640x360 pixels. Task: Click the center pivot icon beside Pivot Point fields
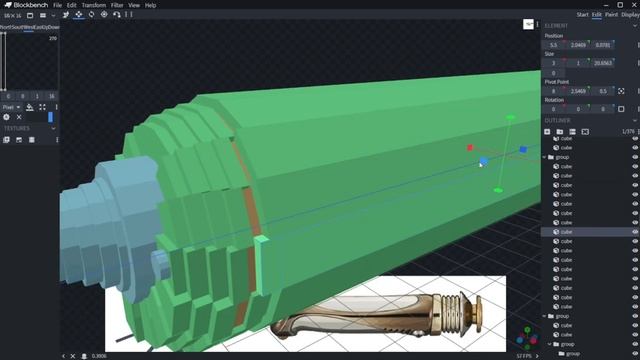coord(621,91)
